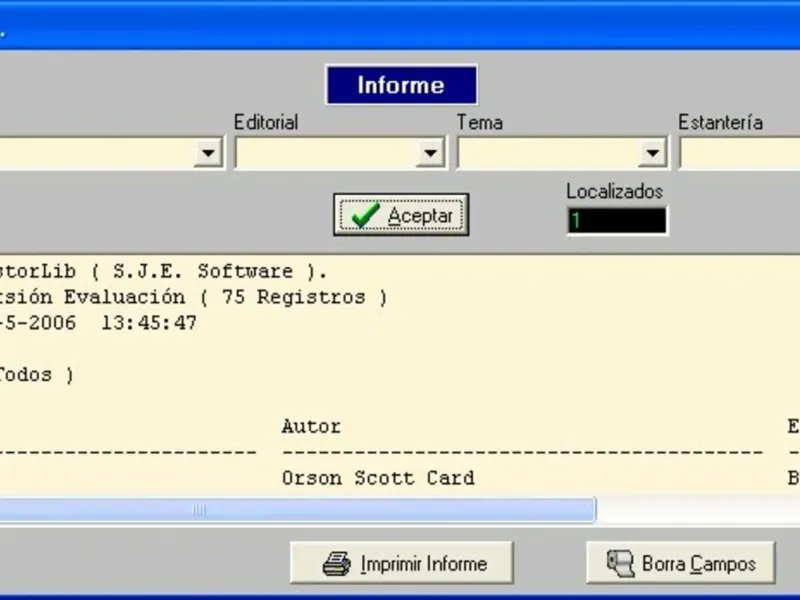The height and width of the screenshot is (600, 800).
Task: Open the Tema dropdown arrow
Action: click(x=653, y=153)
